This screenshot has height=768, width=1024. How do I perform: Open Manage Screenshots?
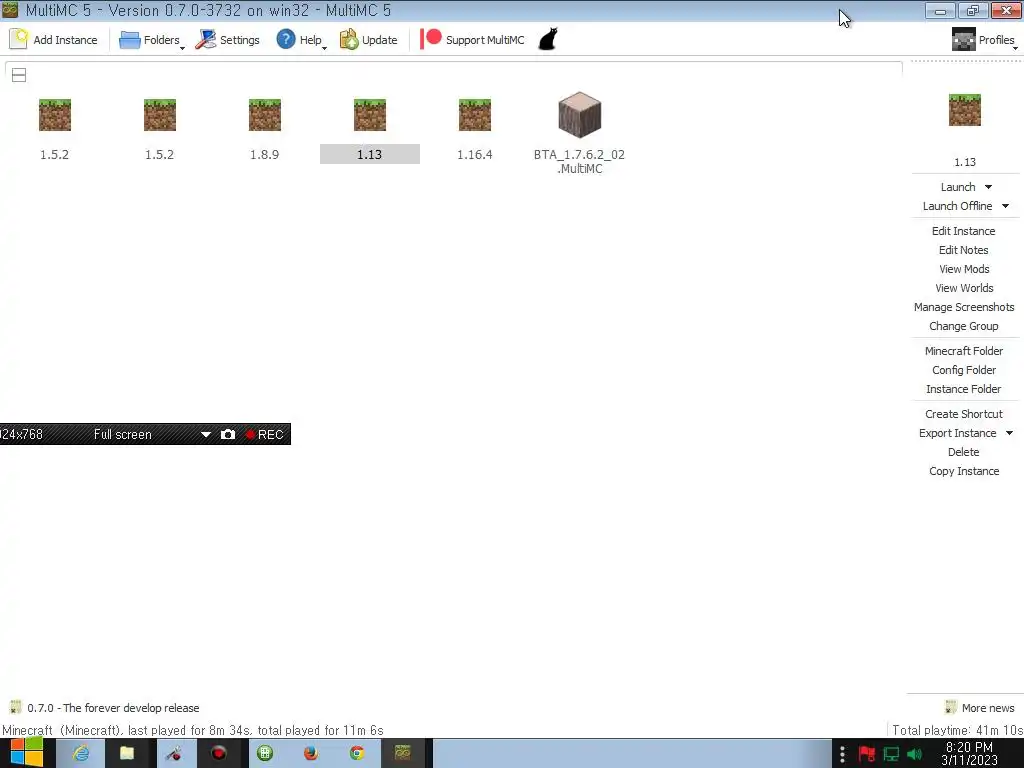tap(964, 307)
